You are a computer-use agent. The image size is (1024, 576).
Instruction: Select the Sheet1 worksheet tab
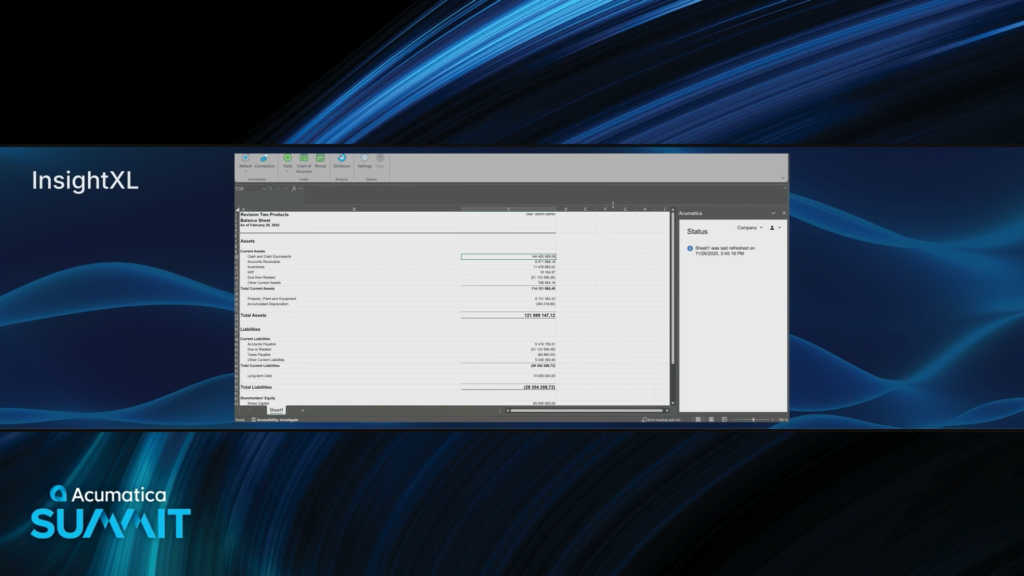point(276,410)
